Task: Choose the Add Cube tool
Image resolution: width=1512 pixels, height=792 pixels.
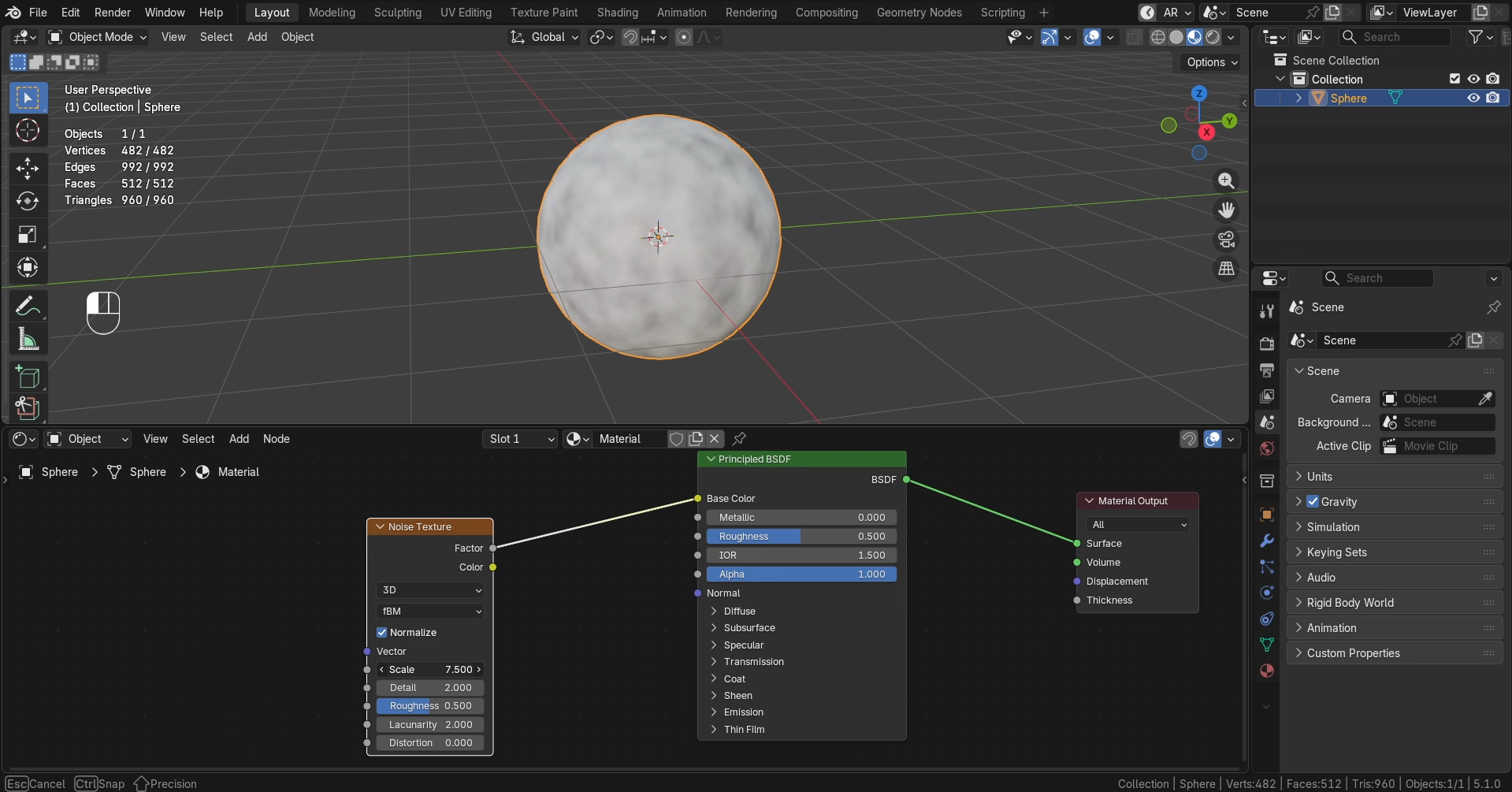Action: pyautogui.click(x=28, y=377)
